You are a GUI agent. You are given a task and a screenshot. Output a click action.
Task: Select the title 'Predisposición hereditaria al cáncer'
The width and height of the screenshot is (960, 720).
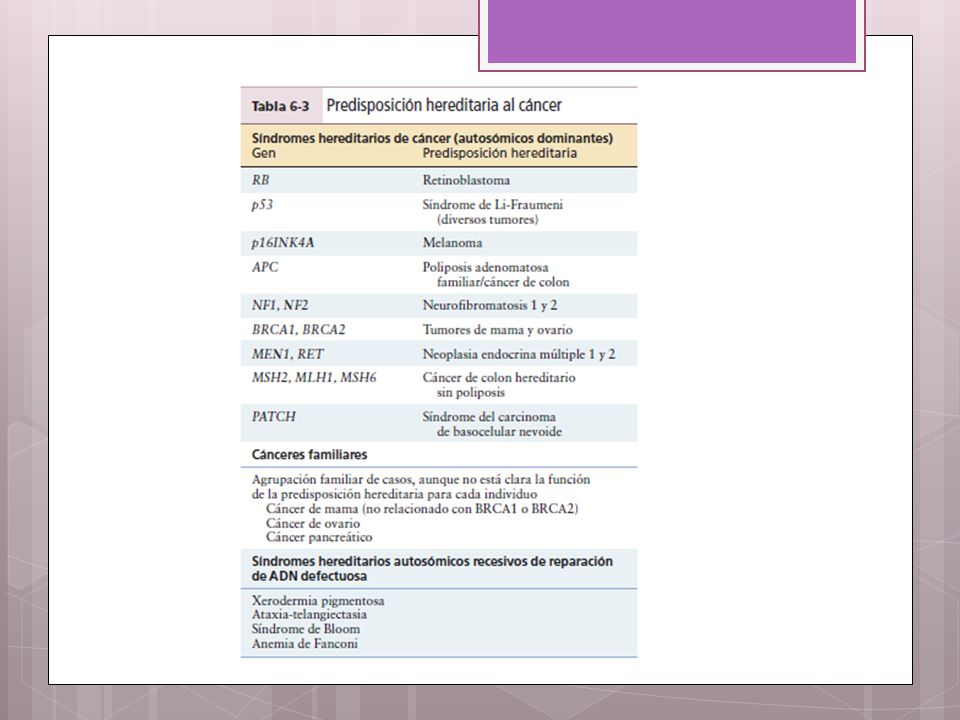pos(444,105)
